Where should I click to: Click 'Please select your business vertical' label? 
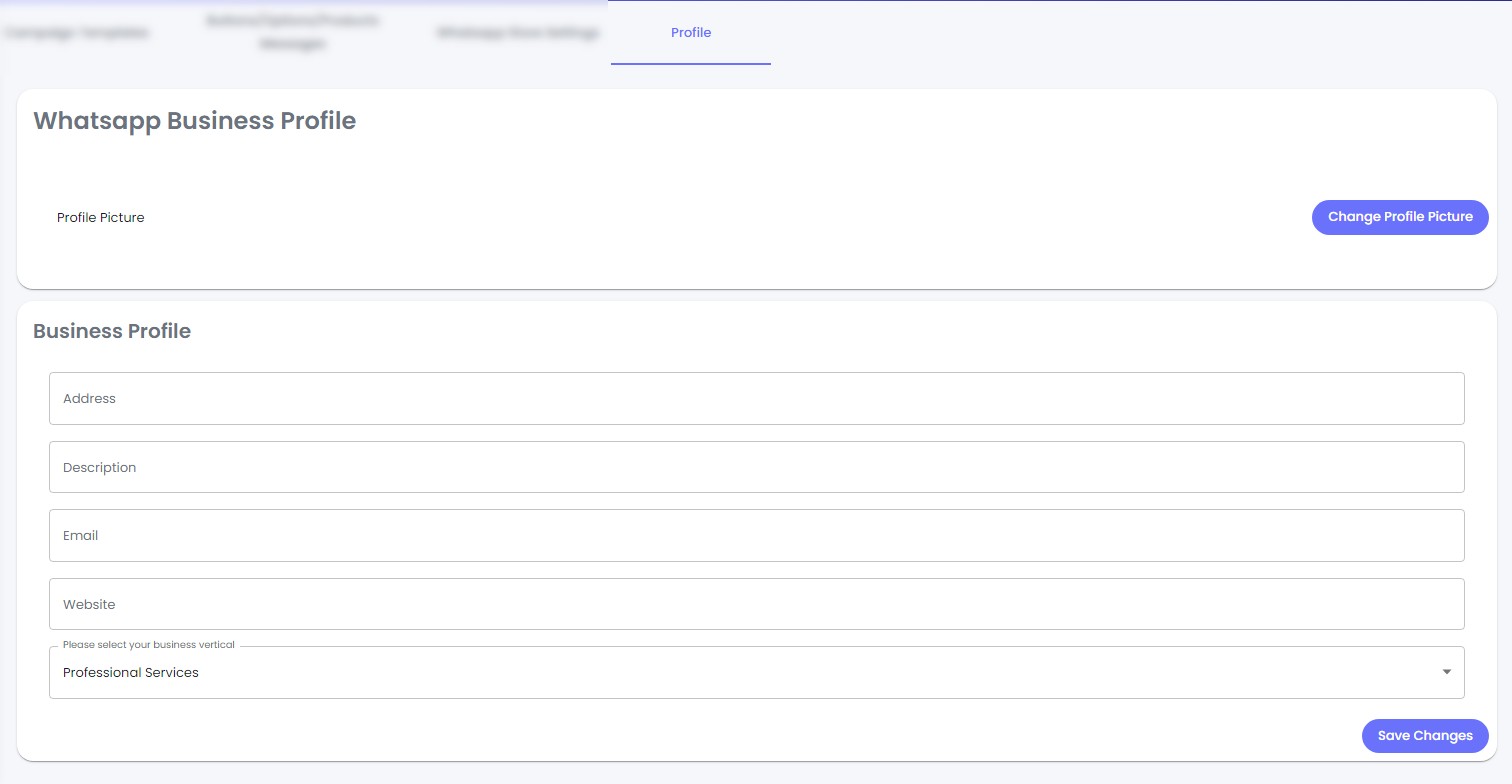[149, 645]
